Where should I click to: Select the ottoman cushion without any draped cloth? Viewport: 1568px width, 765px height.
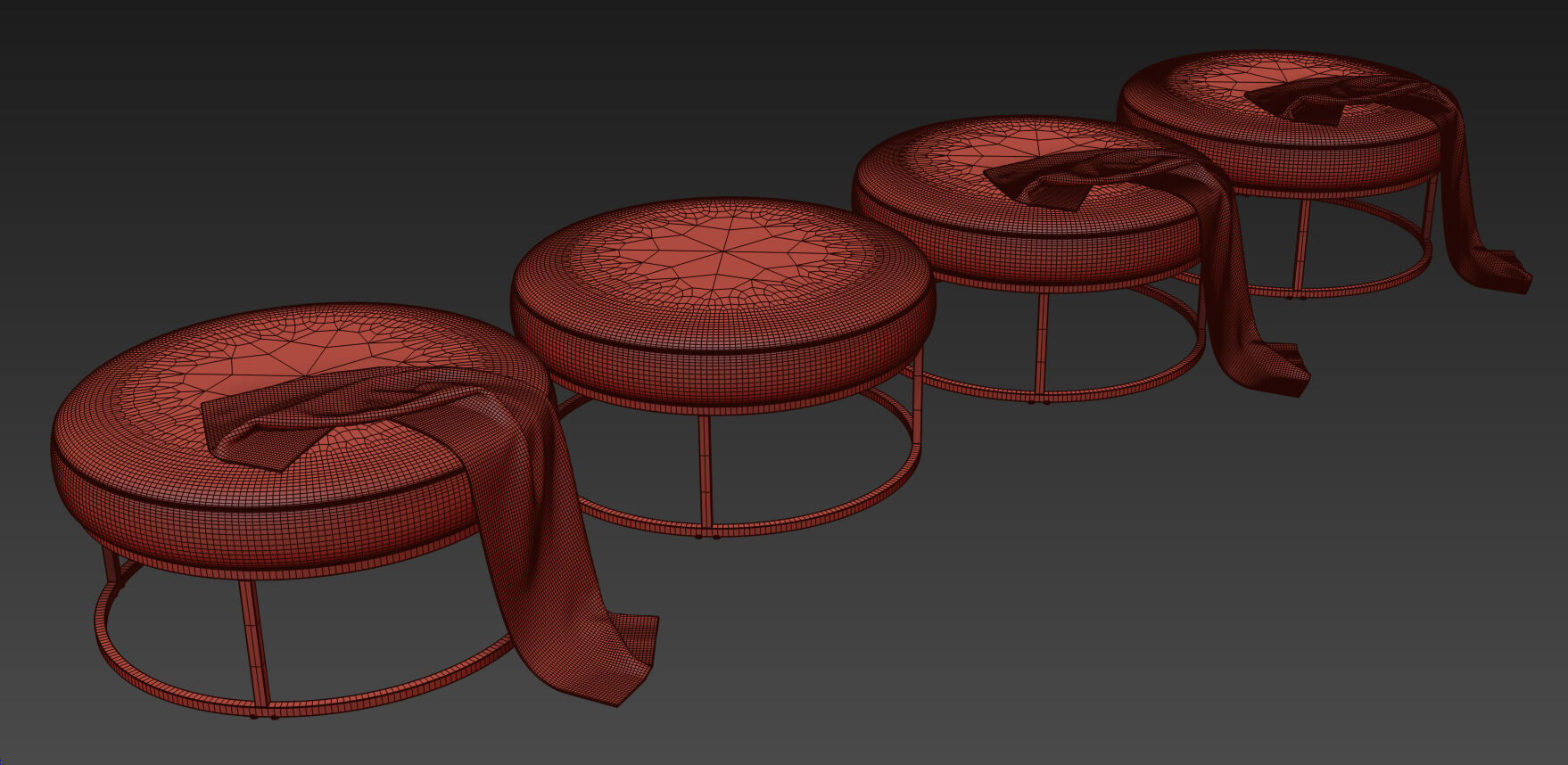coord(722,303)
